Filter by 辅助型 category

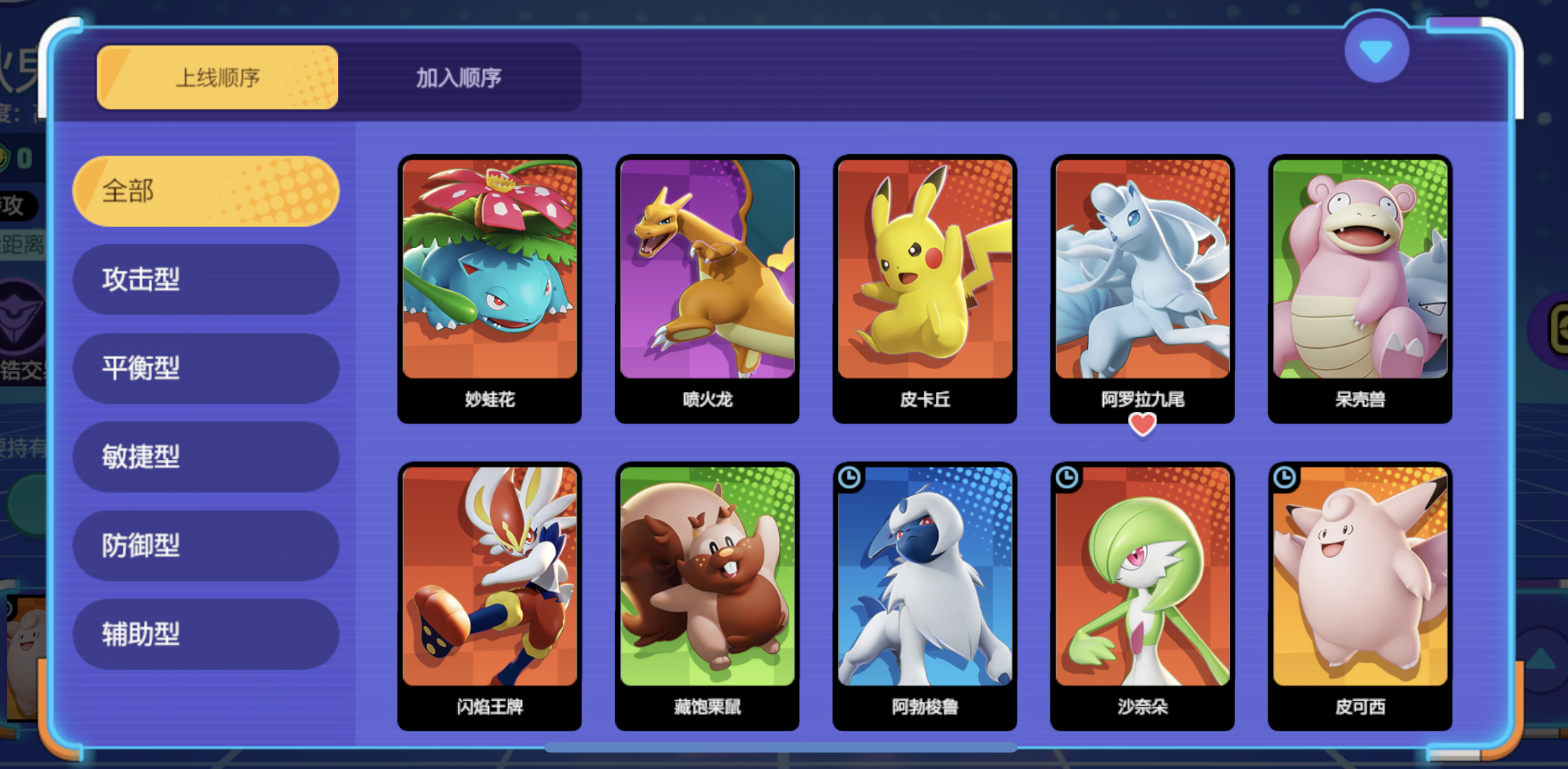point(206,634)
